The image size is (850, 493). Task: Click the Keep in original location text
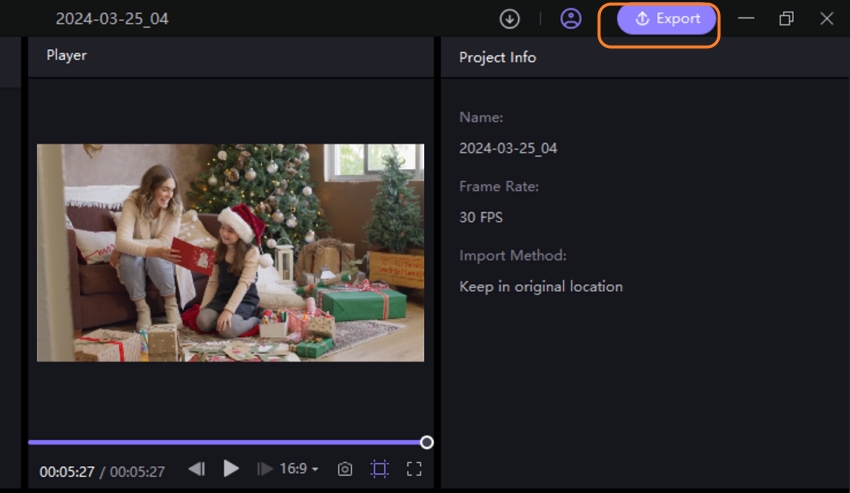[x=541, y=286]
